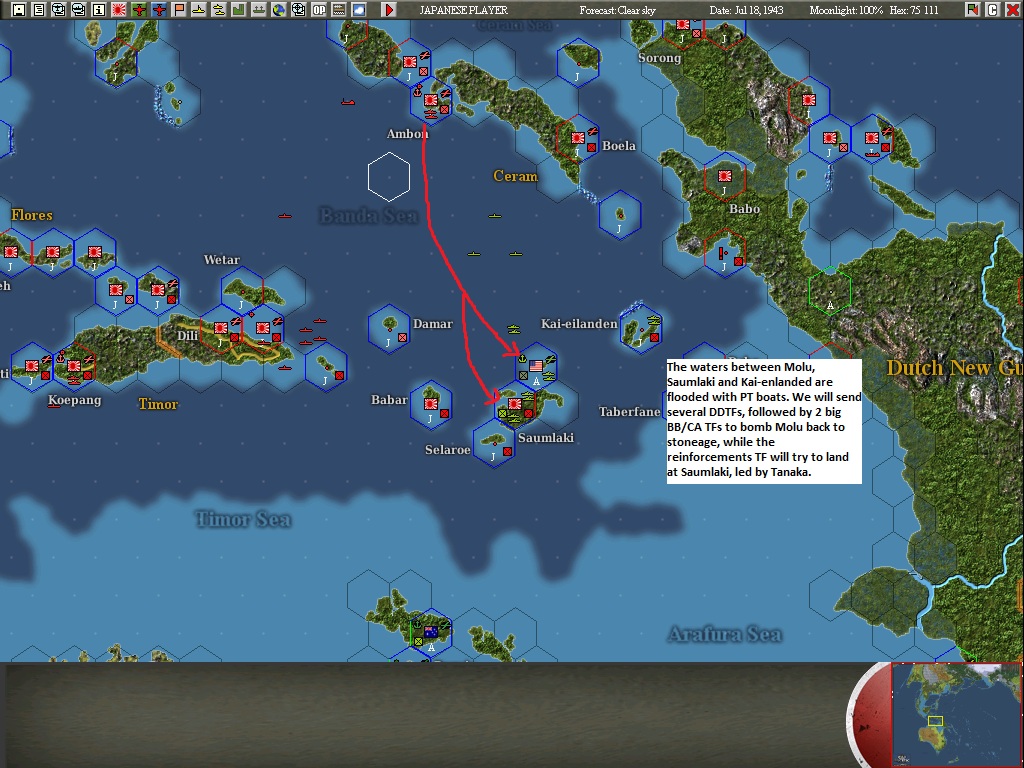1024x768 pixels.
Task: Select the Japanese base flag at Boela
Action: pyautogui.click(x=578, y=138)
